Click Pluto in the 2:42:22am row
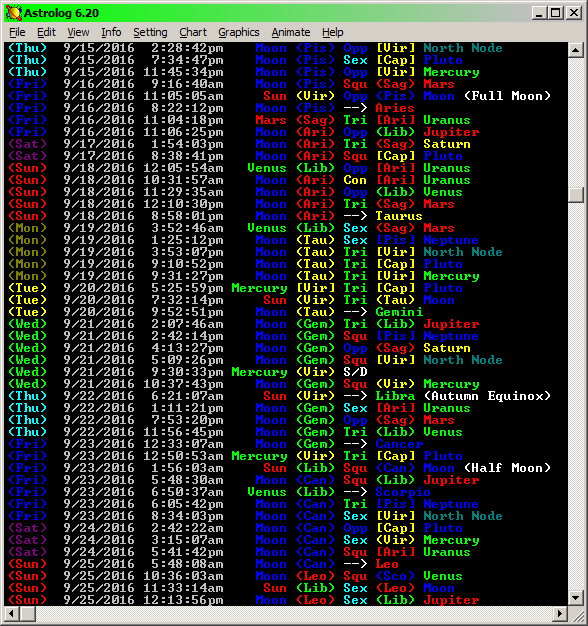The width and height of the screenshot is (588, 626). pos(443,528)
